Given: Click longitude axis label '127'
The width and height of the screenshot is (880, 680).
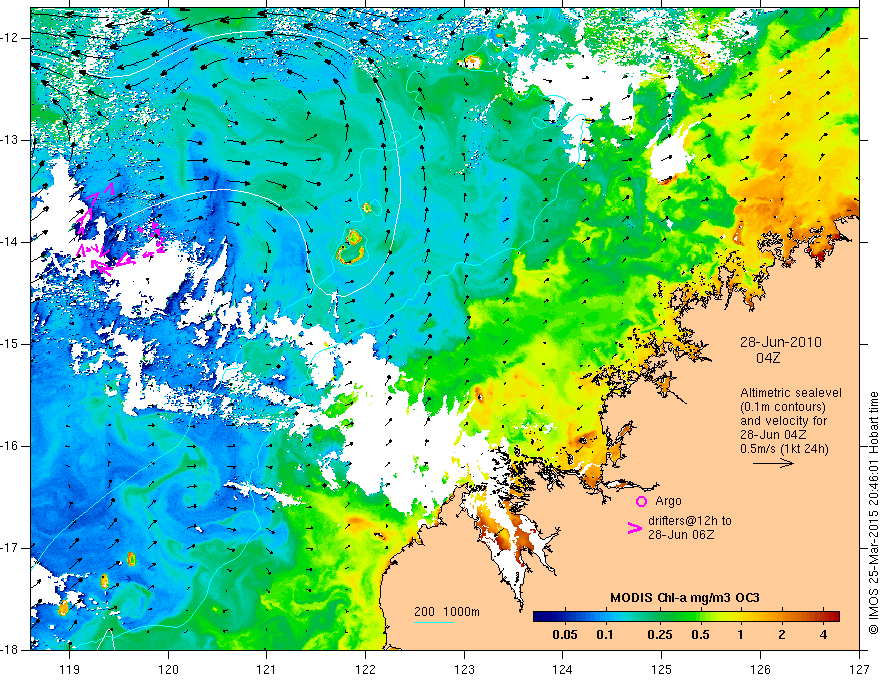Looking at the screenshot, I should coord(859,669).
